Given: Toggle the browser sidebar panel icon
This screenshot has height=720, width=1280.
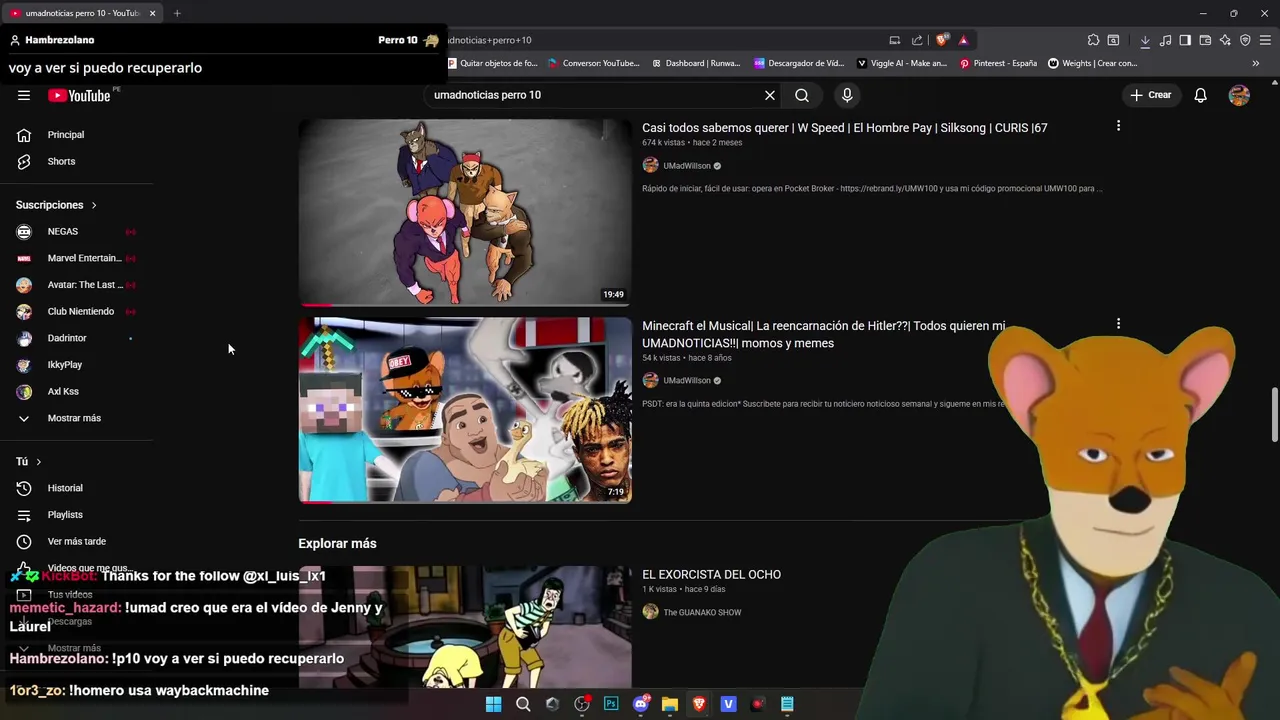Looking at the screenshot, I should (x=1185, y=40).
